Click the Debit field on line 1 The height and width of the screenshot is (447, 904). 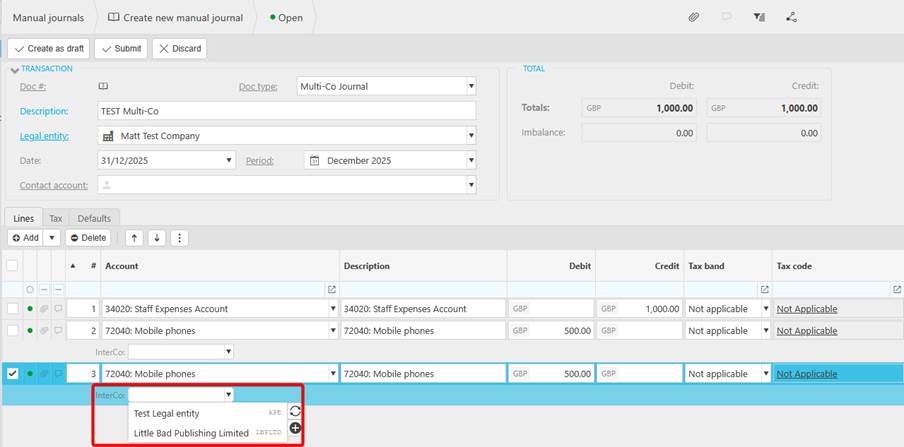(551, 309)
